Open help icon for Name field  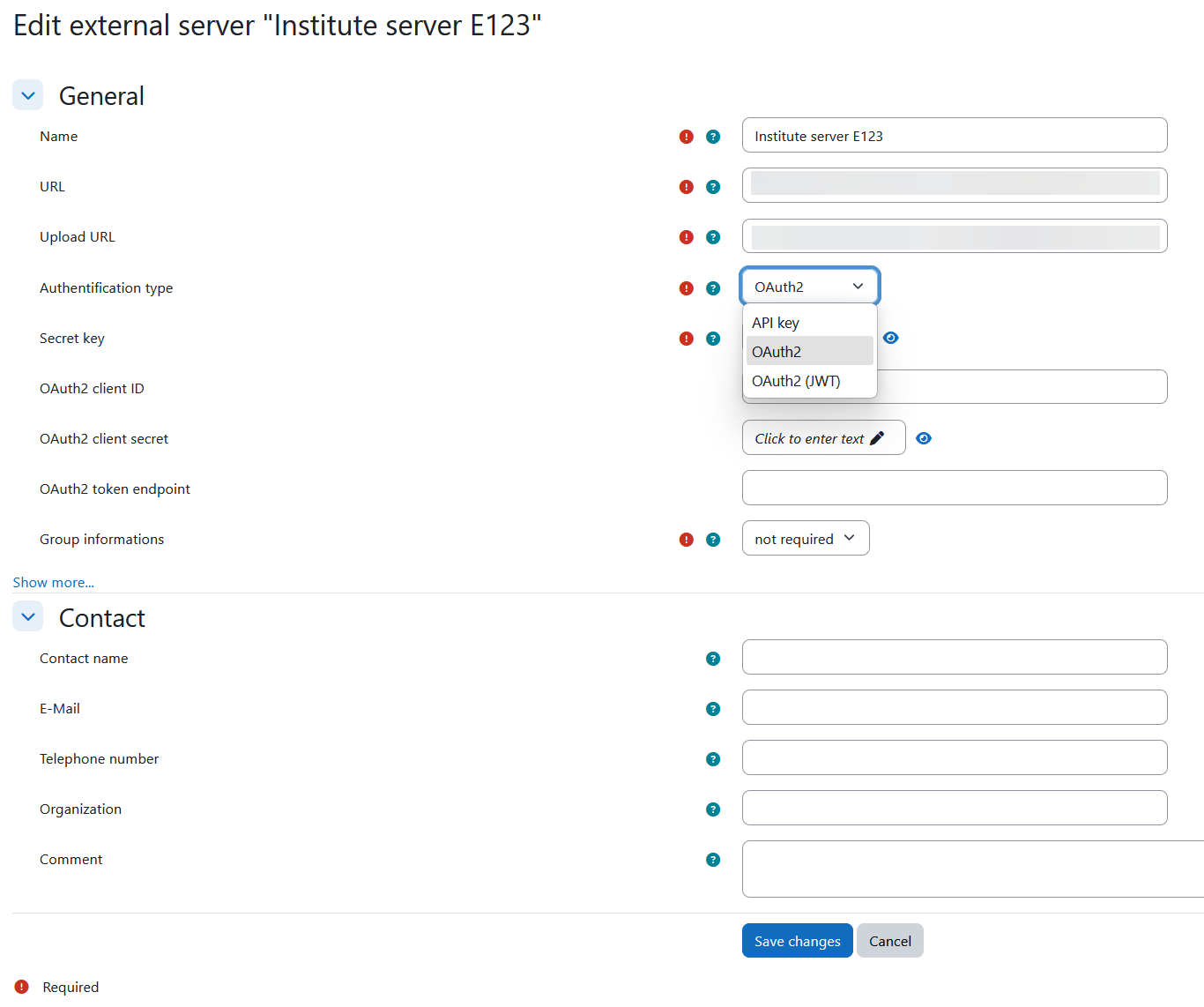tap(713, 137)
